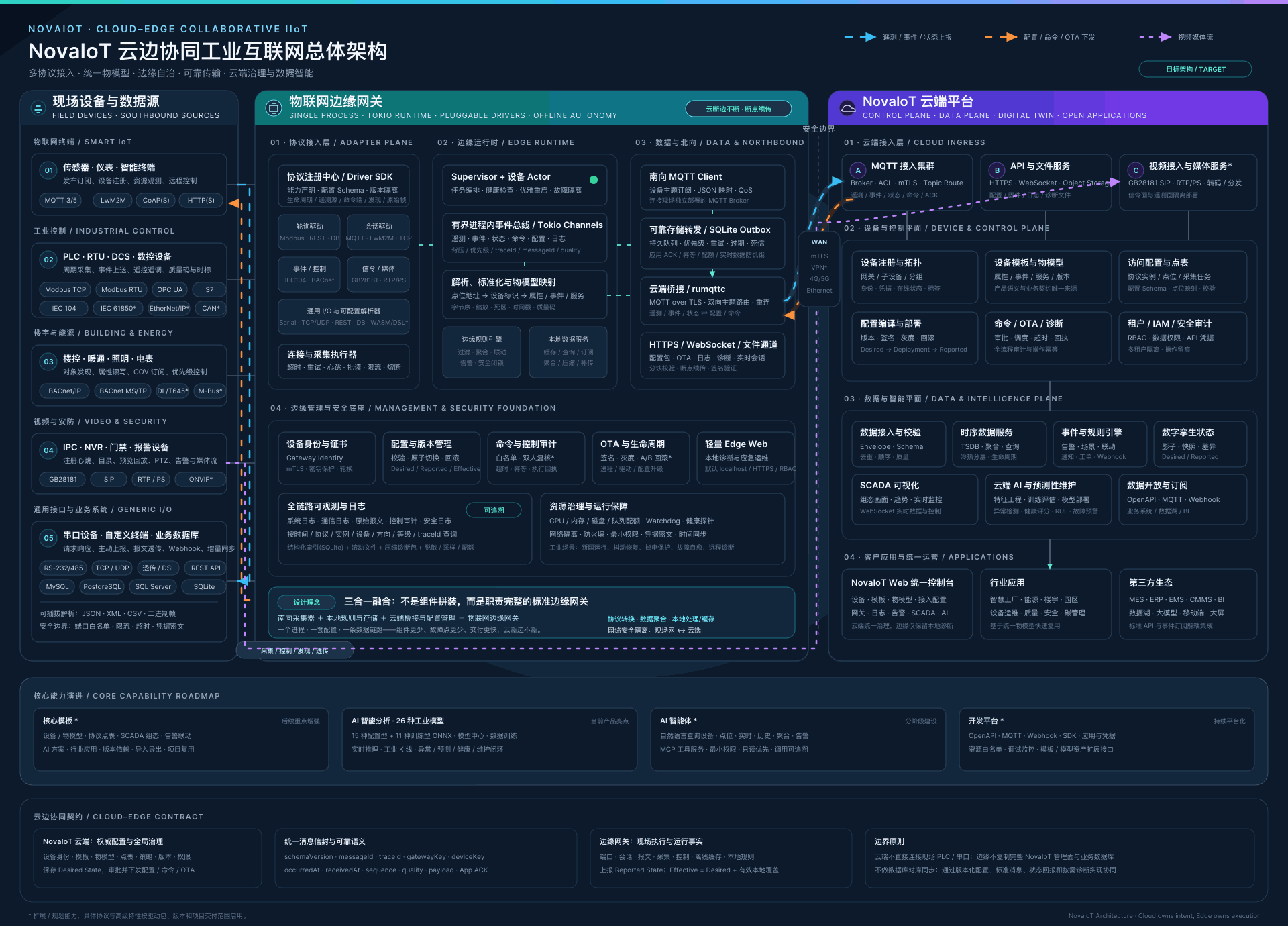This screenshot has height=926, width=1288.
Task: Click the field devices header icon
Action: click(38, 108)
